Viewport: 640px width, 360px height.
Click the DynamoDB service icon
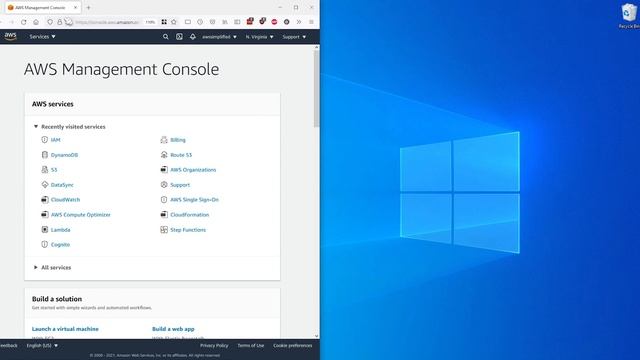(44, 155)
